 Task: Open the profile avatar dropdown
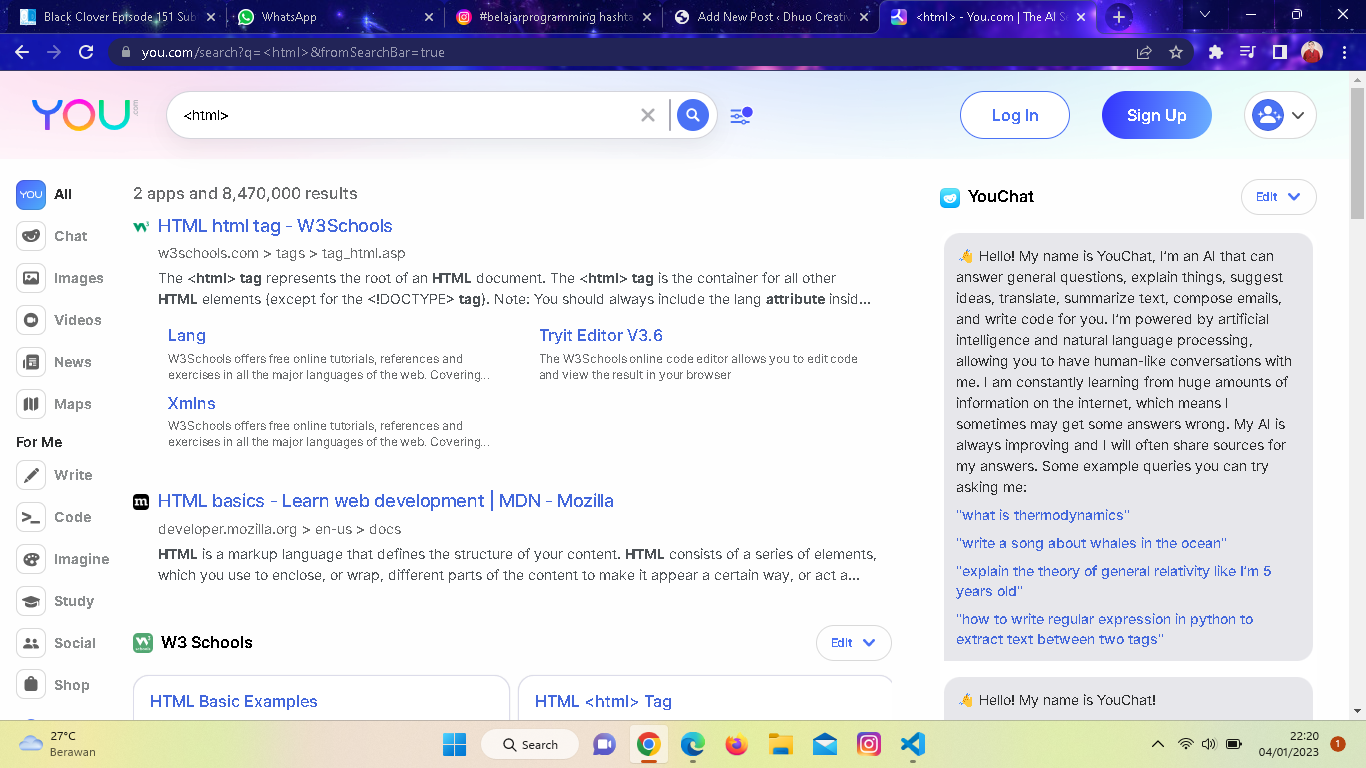pyautogui.click(x=1280, y=115)
